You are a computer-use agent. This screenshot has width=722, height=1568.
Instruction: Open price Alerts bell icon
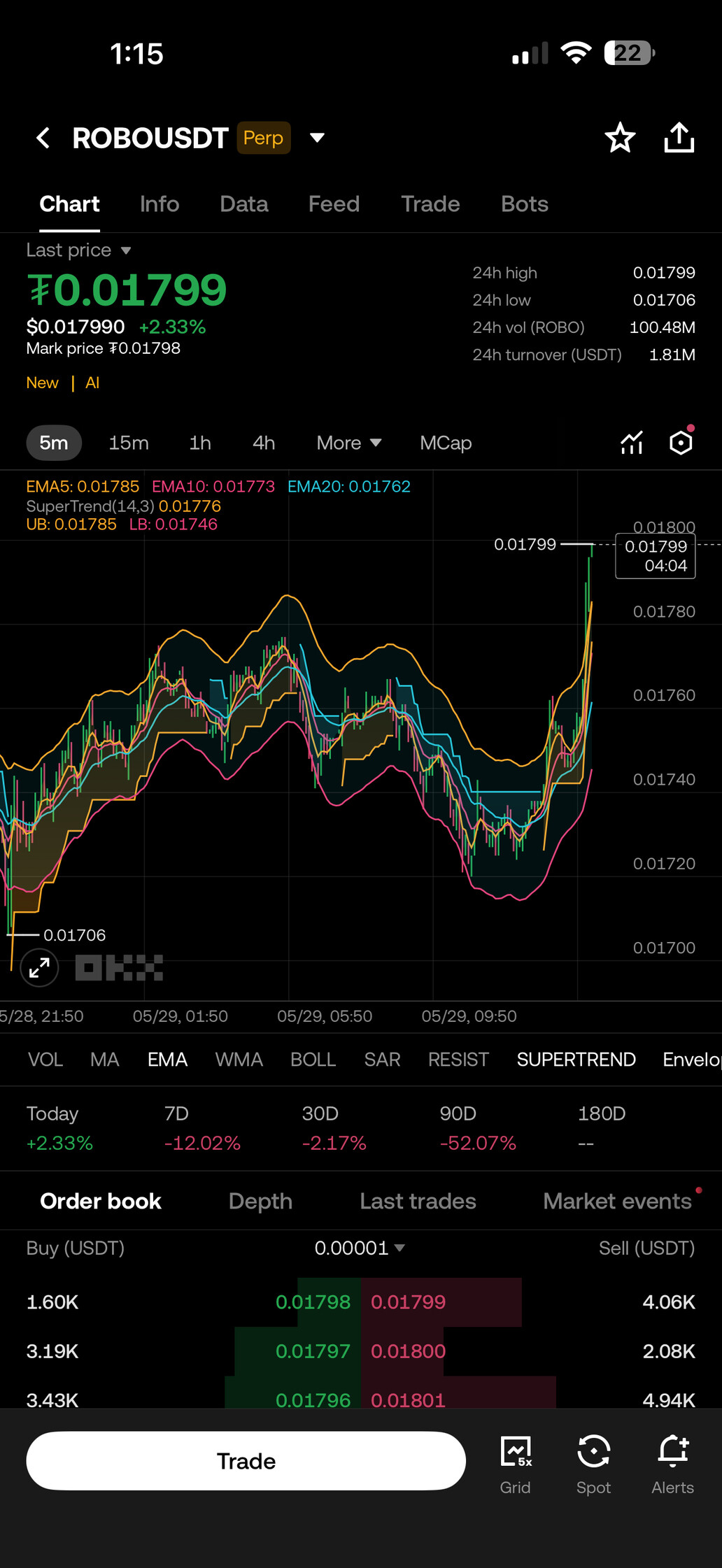click(673, 1464)
